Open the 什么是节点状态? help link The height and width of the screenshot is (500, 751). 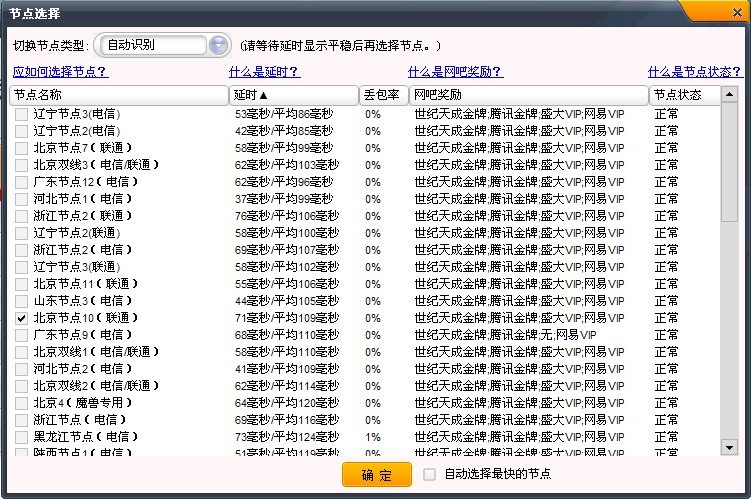pos(695,72)
